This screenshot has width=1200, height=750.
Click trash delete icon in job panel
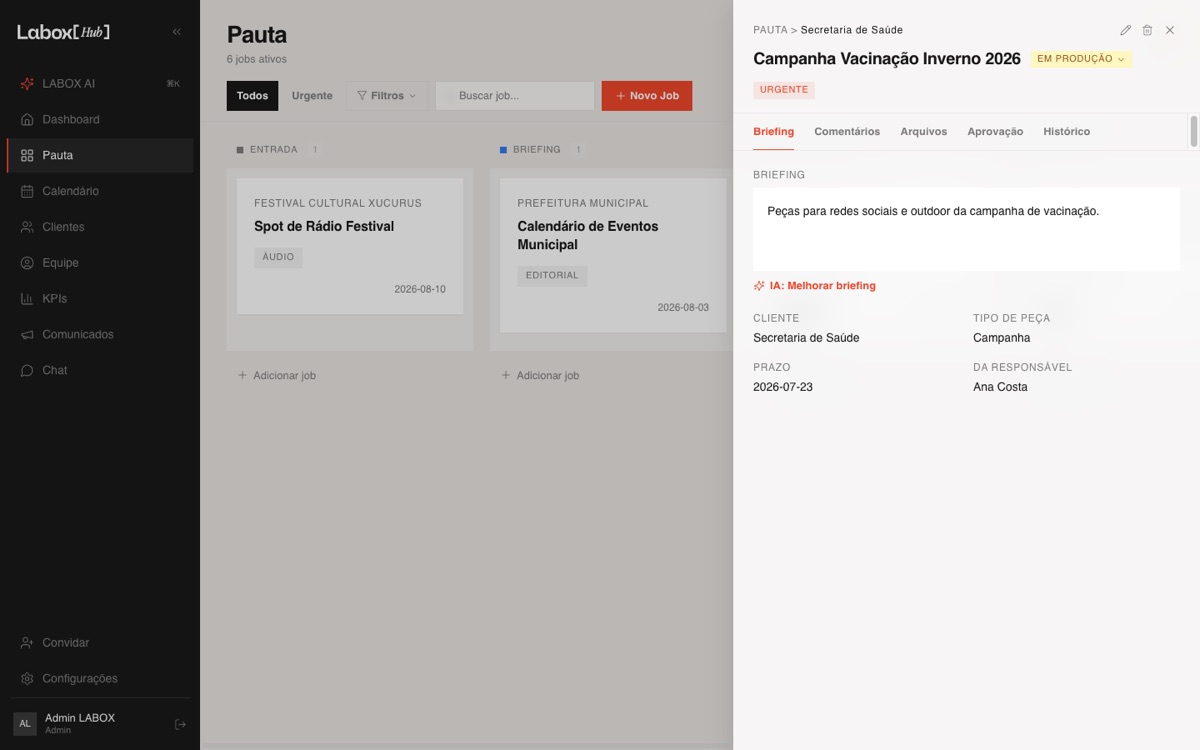pyautogui.click(x=1148, y=31)
